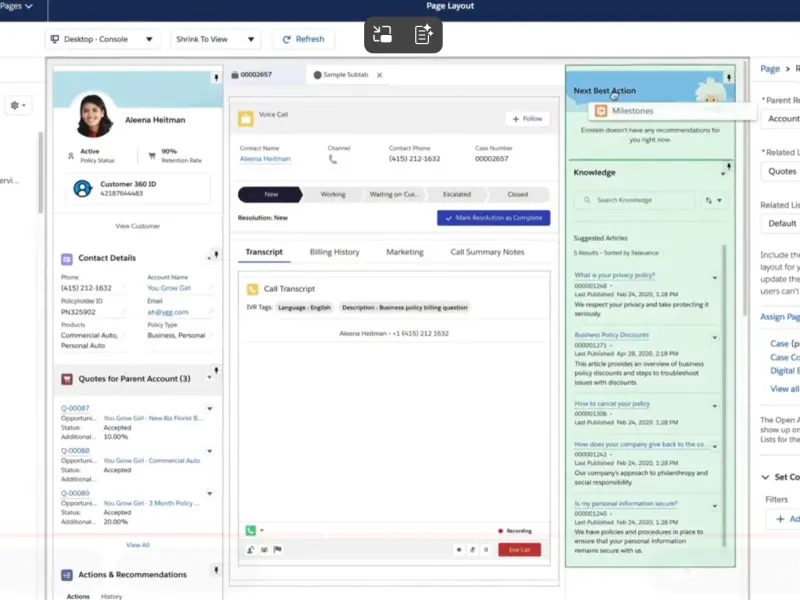Open the Aleena Heitman contact name link

(x=265, y=159)
